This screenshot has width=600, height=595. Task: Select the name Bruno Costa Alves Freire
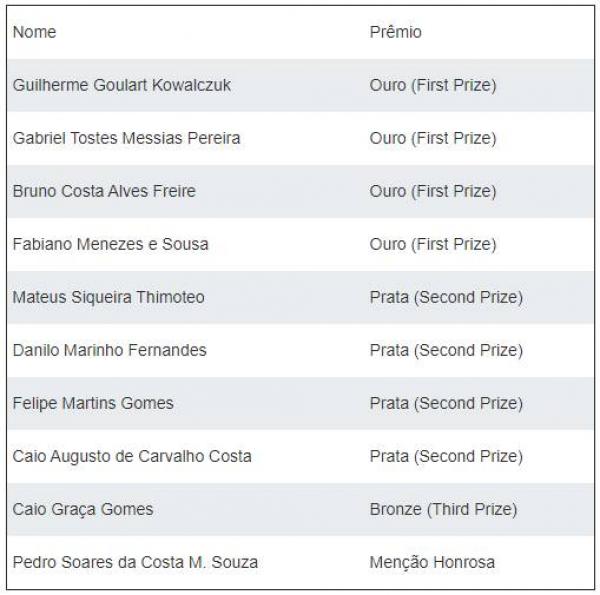[x=104, y=191]
